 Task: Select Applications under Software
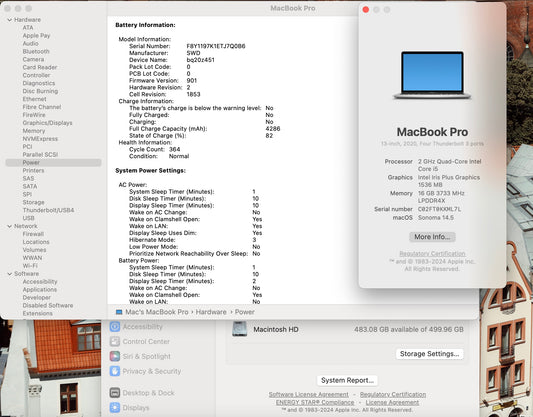coord(40,290)
